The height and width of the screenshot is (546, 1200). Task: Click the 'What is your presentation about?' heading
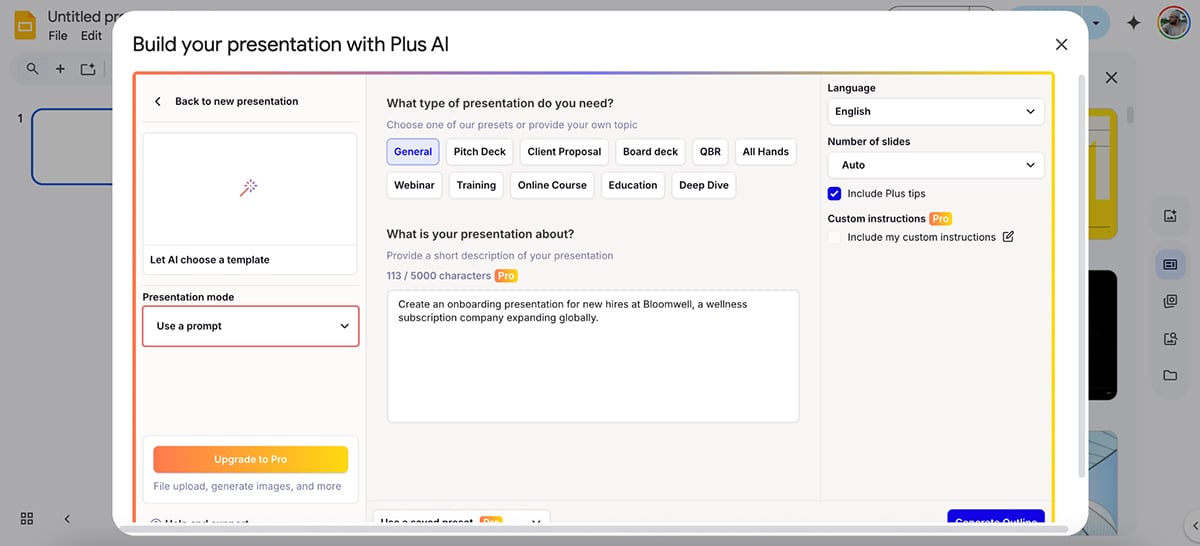coord(481,234)
